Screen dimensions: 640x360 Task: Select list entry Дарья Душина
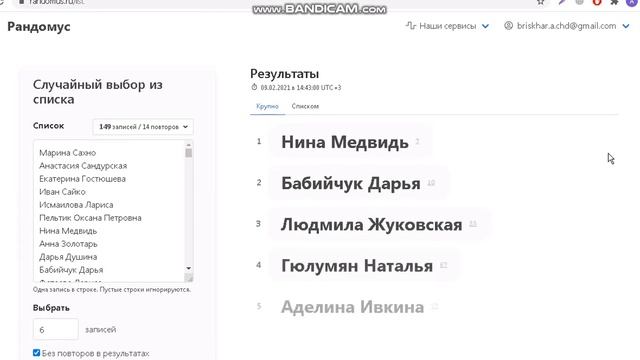pyautogui.click(x=68, y=257)
